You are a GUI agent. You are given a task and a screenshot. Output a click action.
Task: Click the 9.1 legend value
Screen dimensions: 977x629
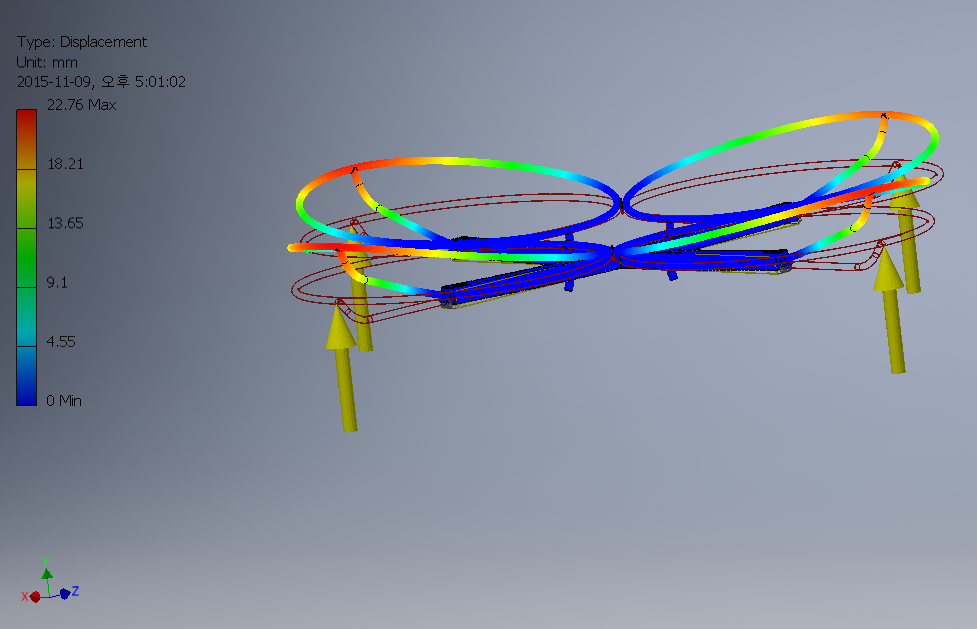click(57, 282)
